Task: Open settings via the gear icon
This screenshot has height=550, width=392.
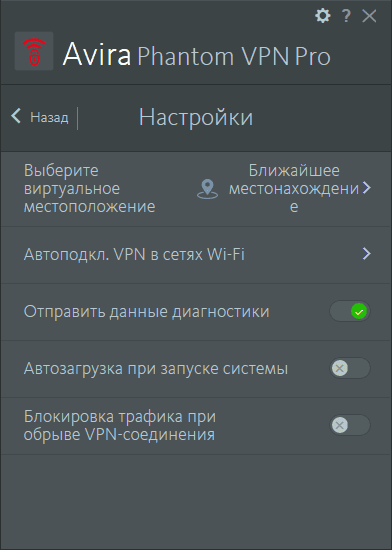Action: tap(323, 16)
